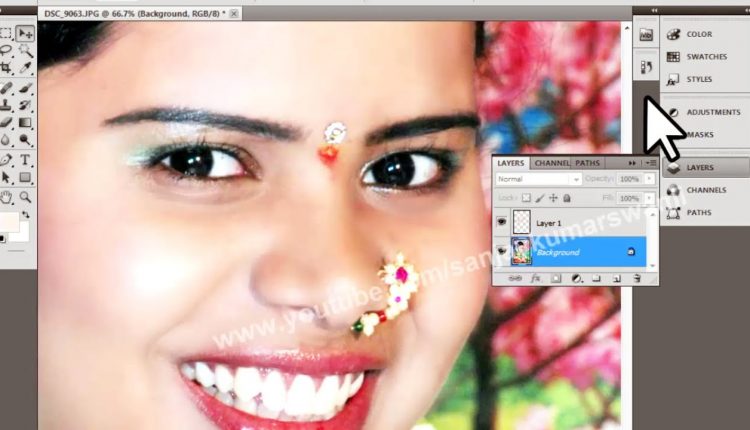Select the Eyedropper tool
The width and height of the screenshot is (750, 430).
point(25,68)
